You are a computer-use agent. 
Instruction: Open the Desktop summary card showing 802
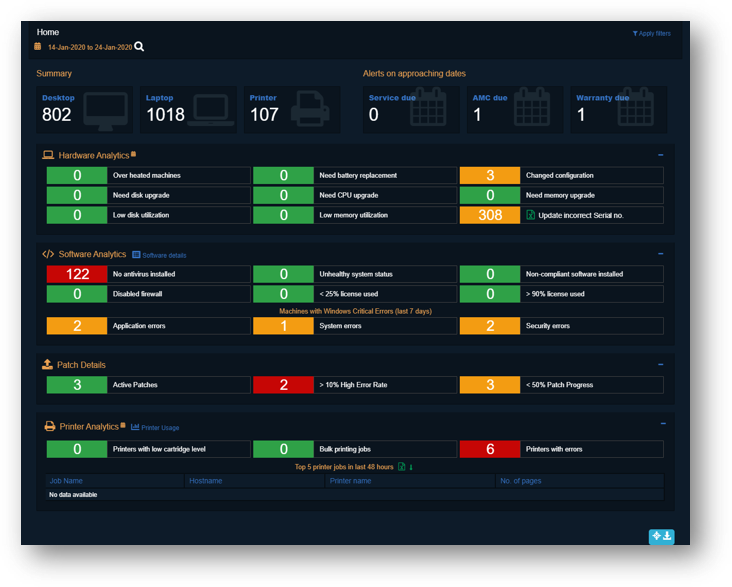coord(84,109)
